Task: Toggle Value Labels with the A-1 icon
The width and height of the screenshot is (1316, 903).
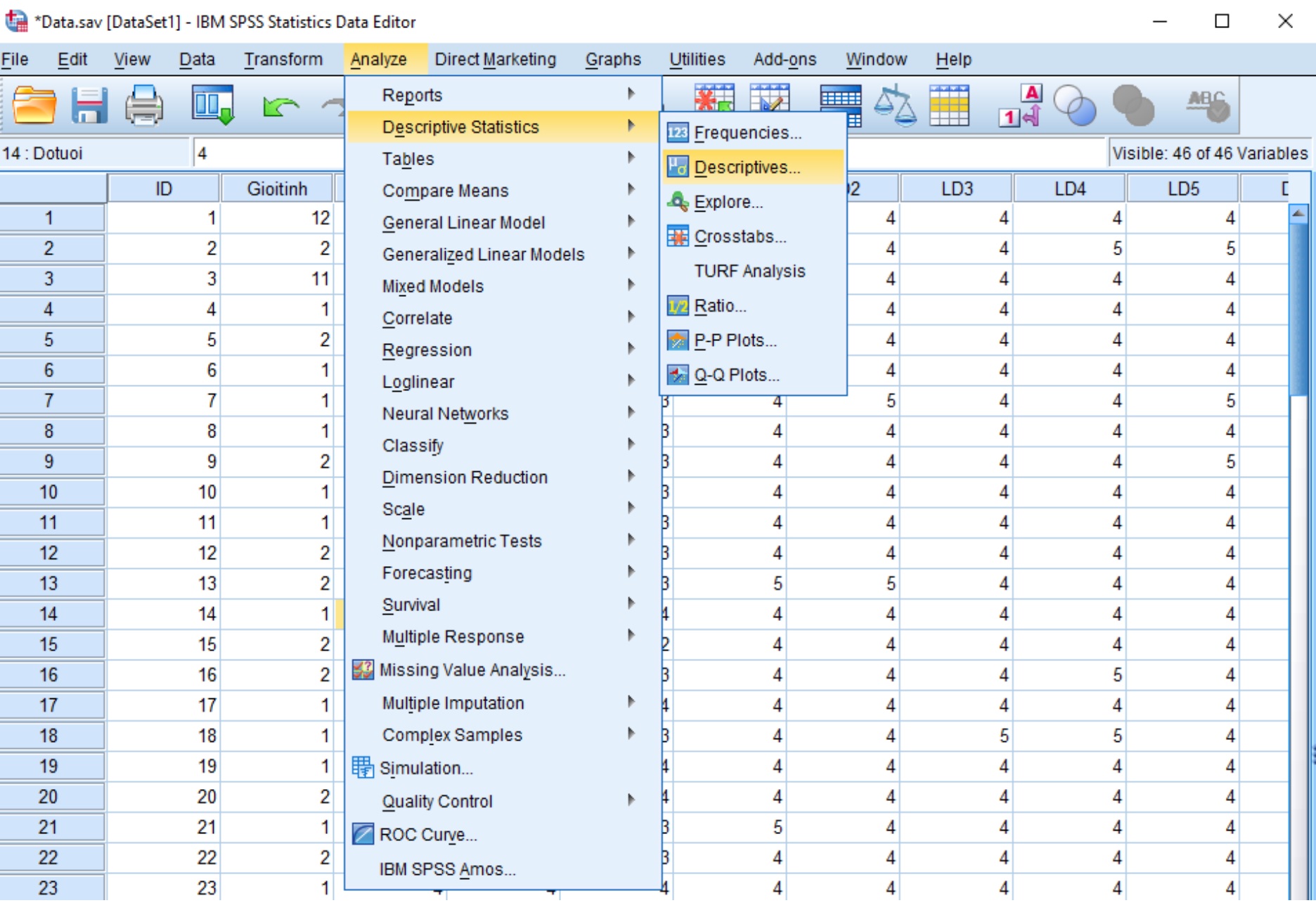Action: tap(1021, 105)
